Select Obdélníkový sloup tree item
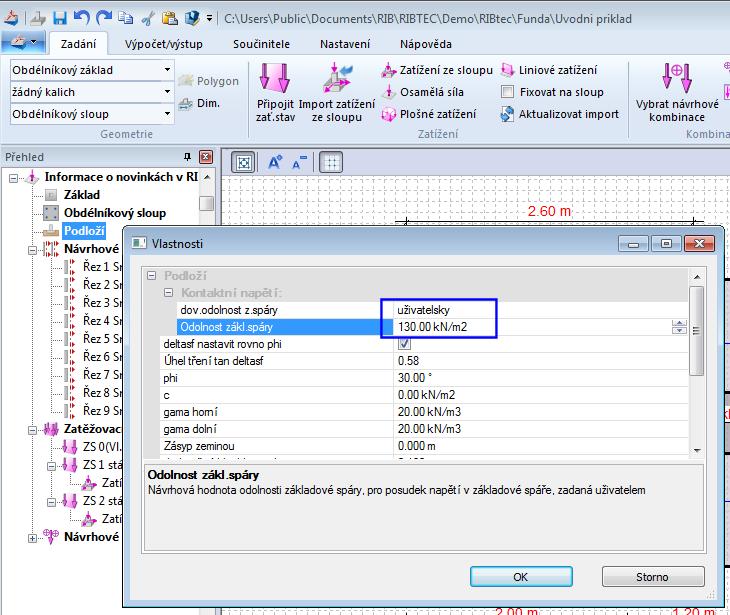The height and width of the screenshot is (615, 730). point(115,213)
